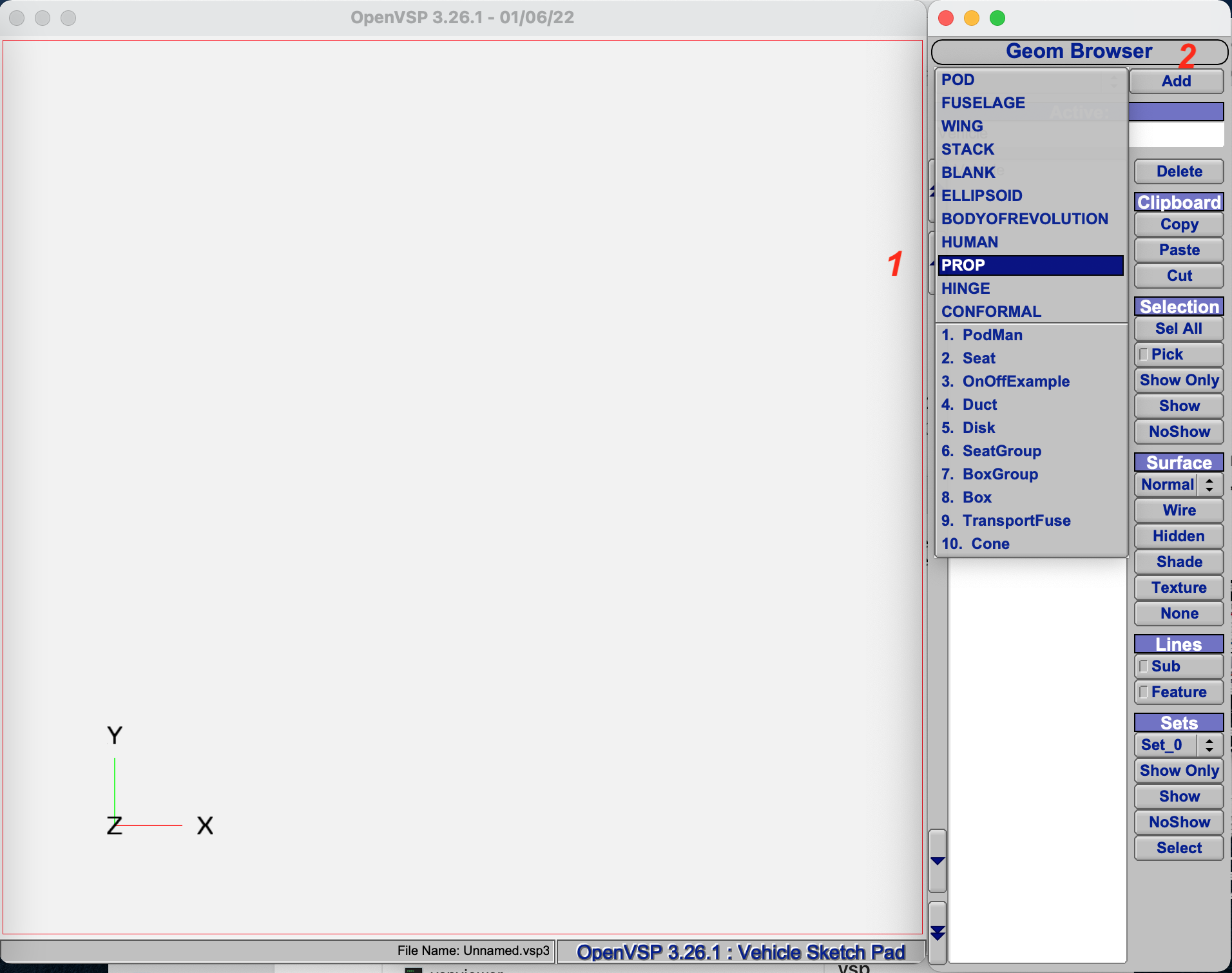Set surface display to Wire

(1179, 510)
